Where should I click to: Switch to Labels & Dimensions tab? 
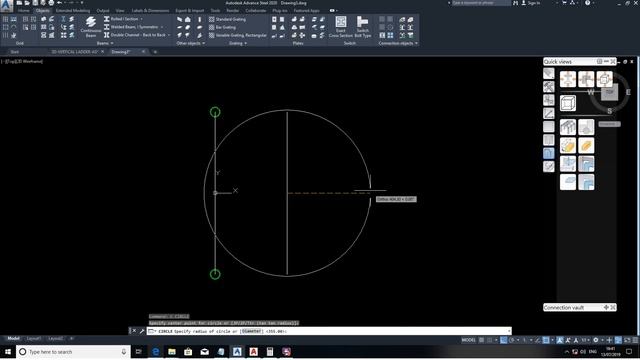[150, 11]
